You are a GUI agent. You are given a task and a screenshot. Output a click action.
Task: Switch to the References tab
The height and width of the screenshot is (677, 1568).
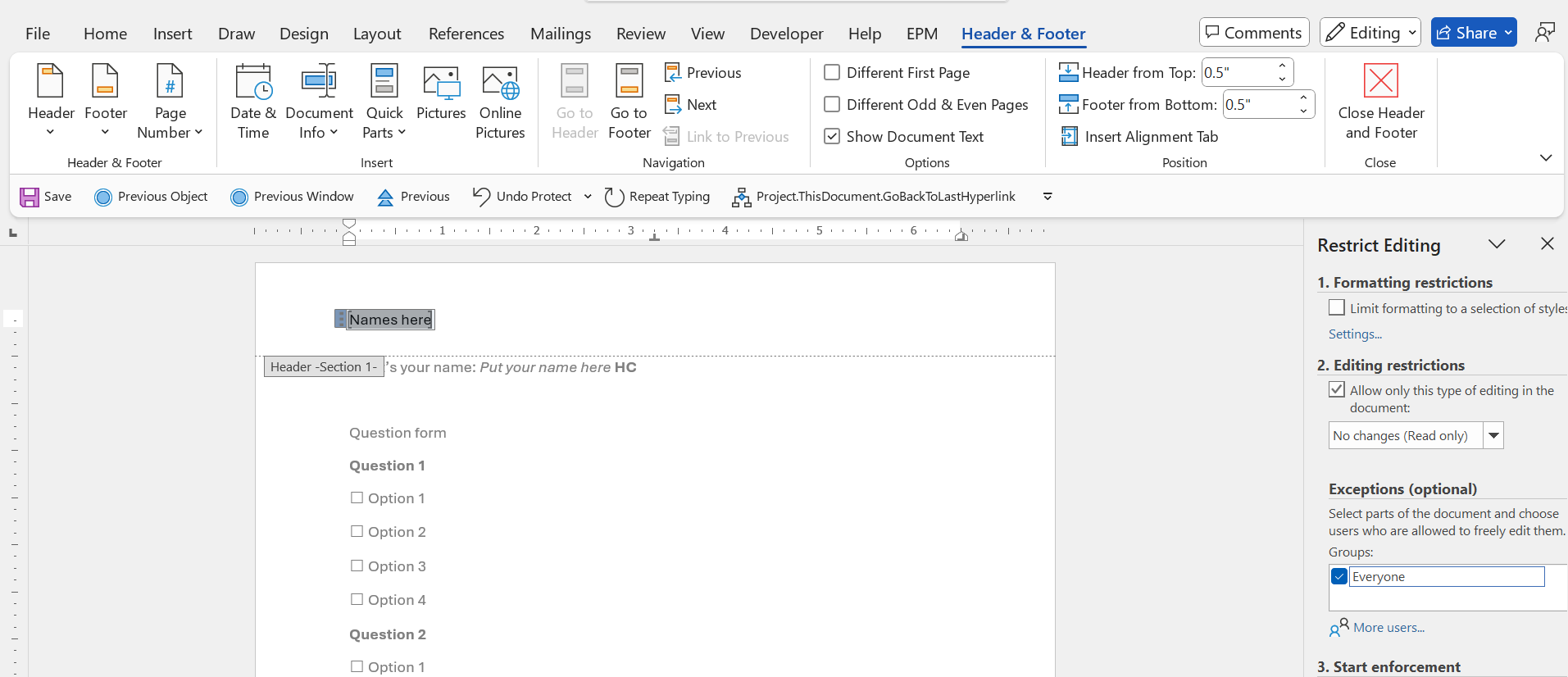[x=466, y=34]
